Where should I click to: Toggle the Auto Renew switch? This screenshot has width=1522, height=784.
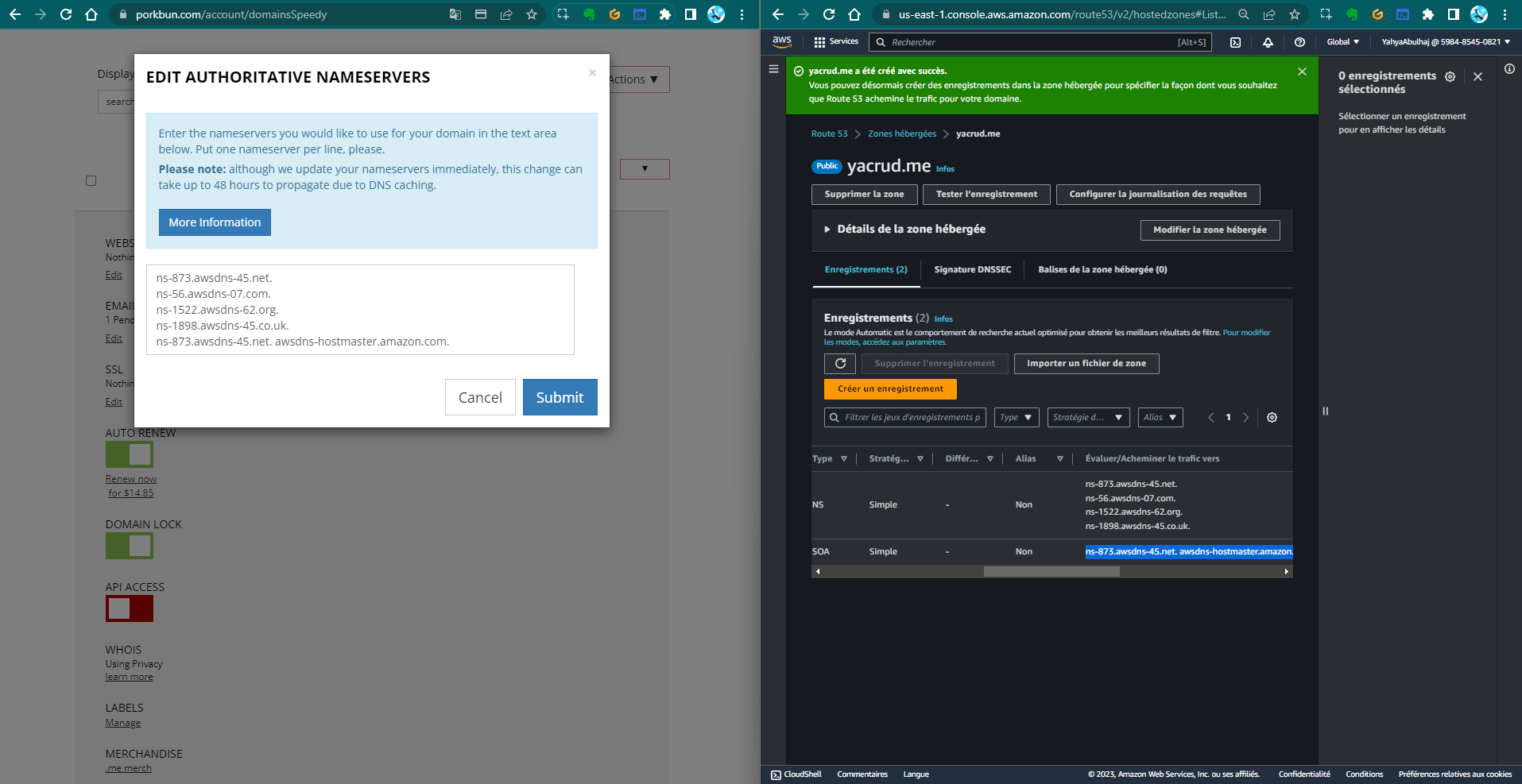(x=130, y=454)
